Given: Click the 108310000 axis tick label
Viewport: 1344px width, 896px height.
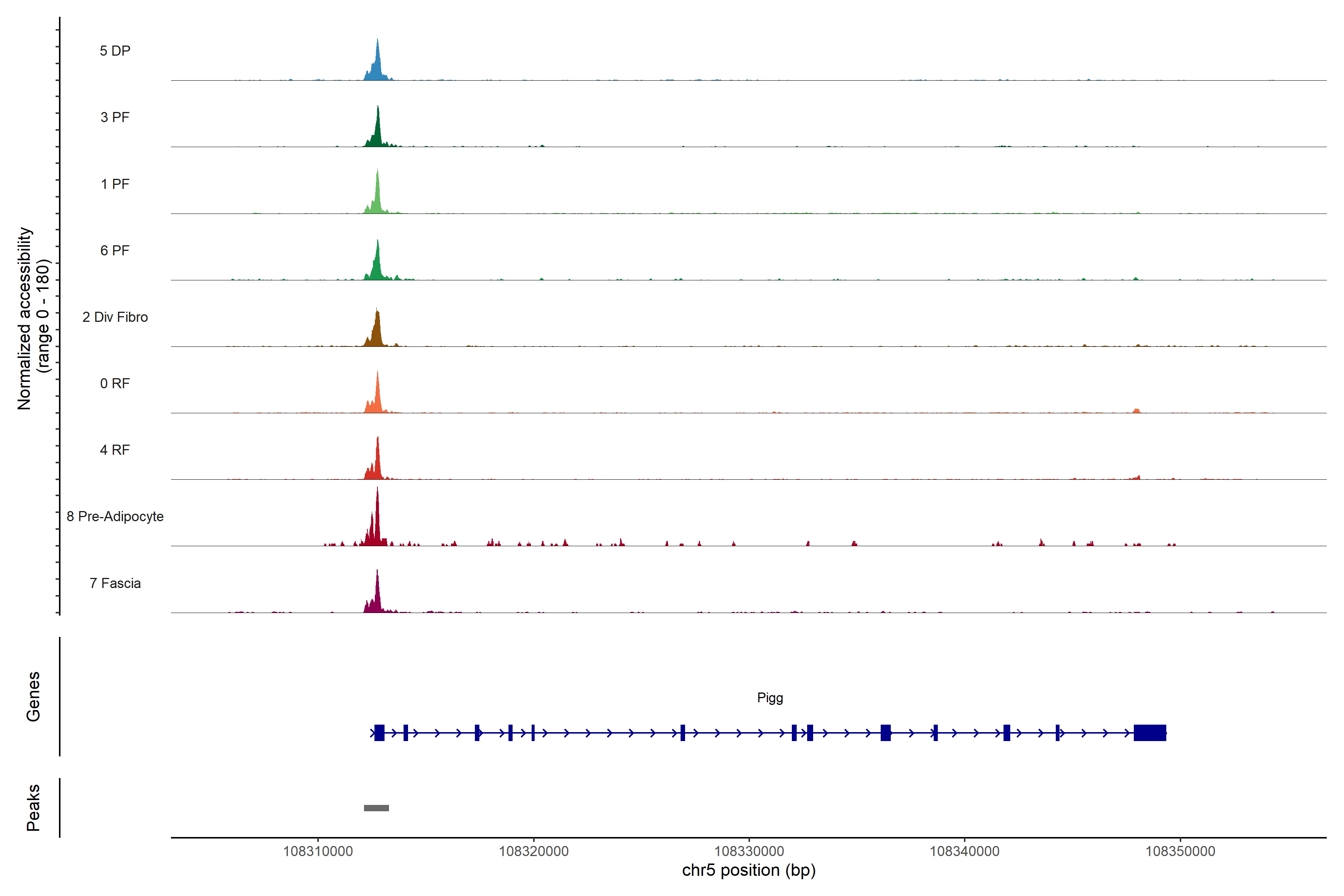Looking at the screenshot, I should point(318,851).
